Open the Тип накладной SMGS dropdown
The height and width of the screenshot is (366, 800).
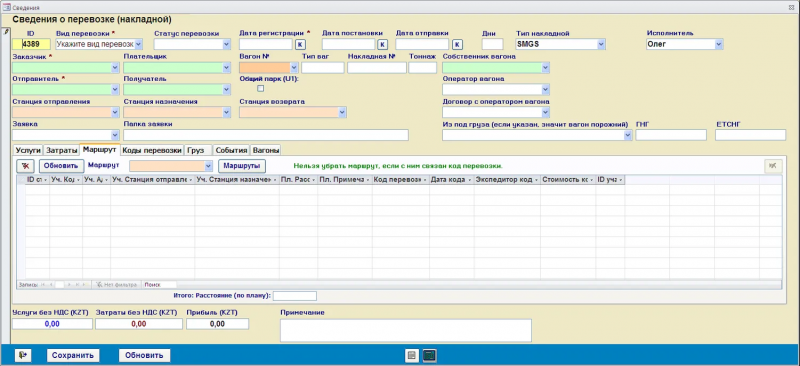pos(602,44)
